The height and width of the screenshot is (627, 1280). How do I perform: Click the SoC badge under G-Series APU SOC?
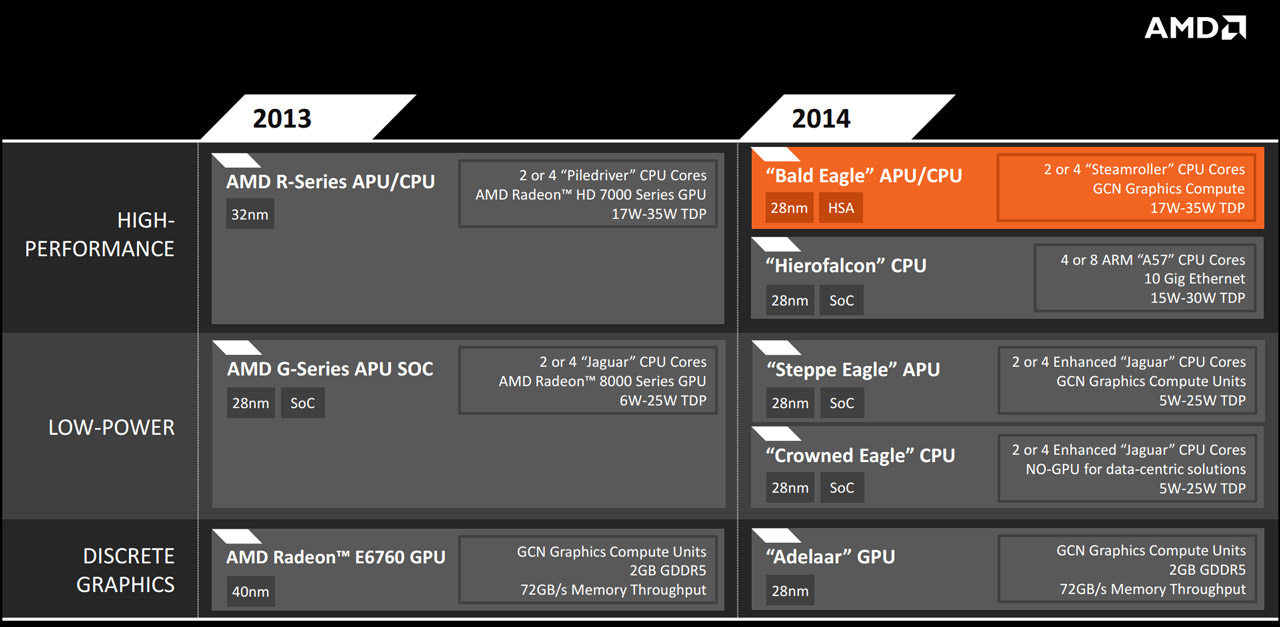[x=302, y=403]
